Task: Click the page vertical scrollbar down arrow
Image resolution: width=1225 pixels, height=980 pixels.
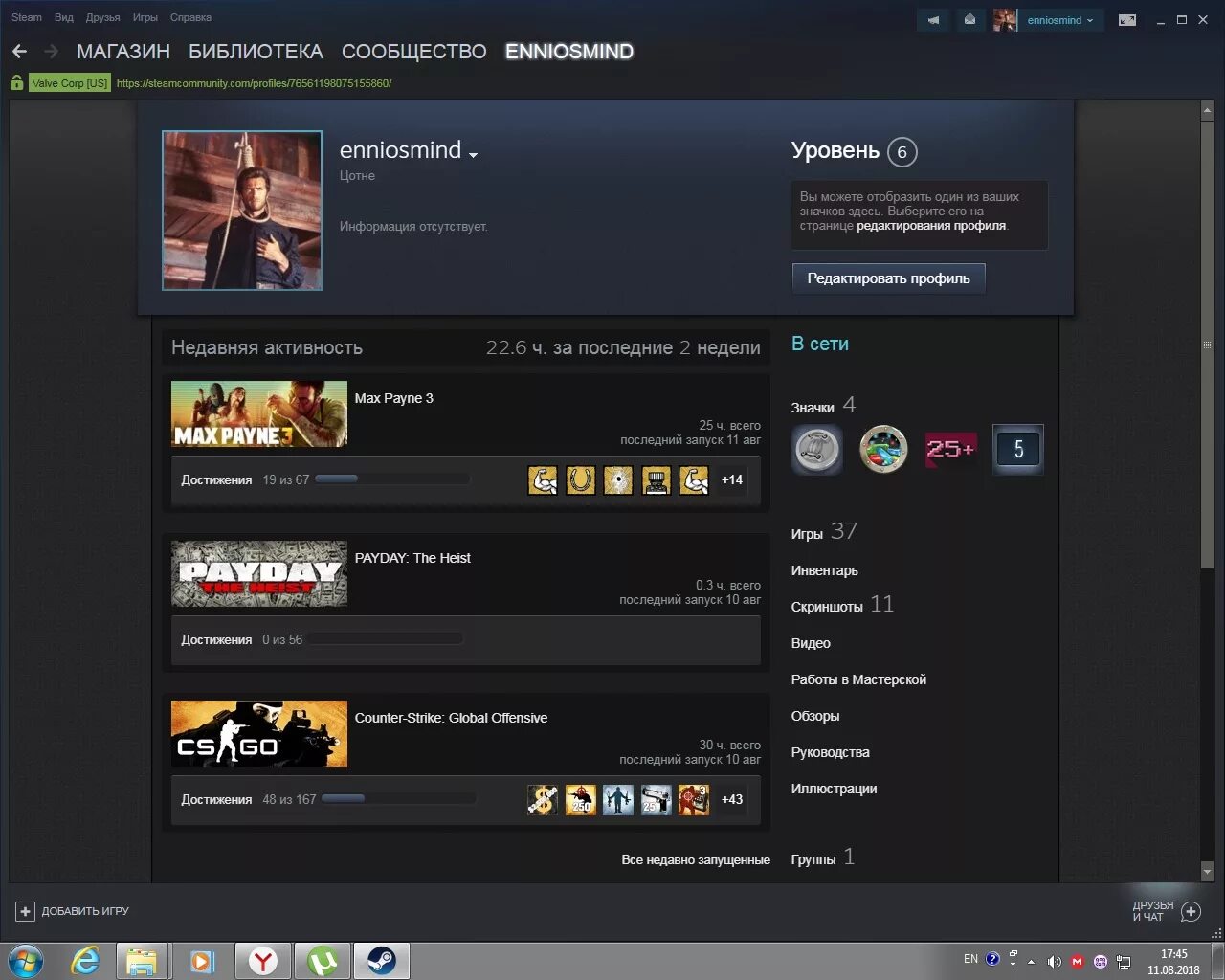Action: 1207,873
